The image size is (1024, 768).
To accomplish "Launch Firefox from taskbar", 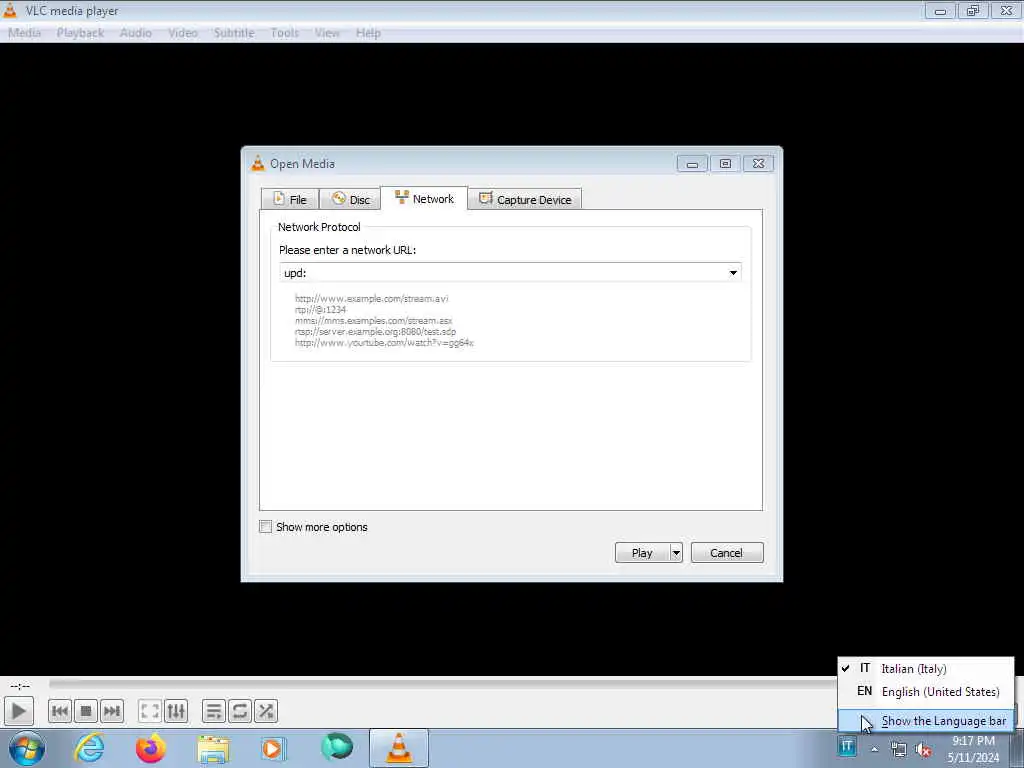I will pyautogui.click(x=151, y=748).
